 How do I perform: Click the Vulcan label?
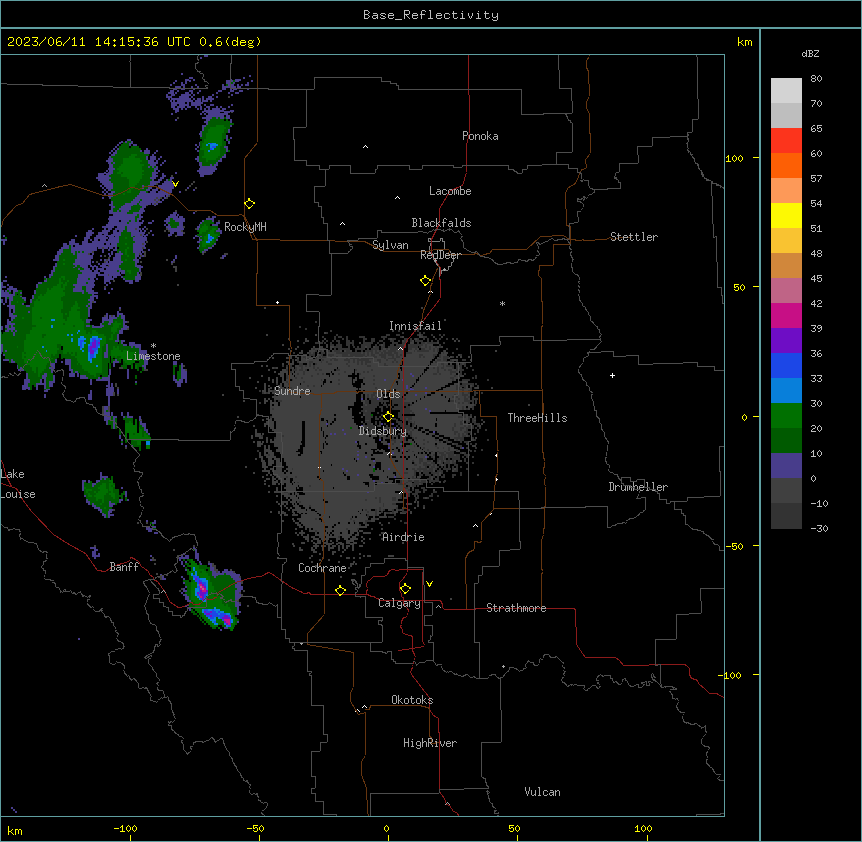542,792
